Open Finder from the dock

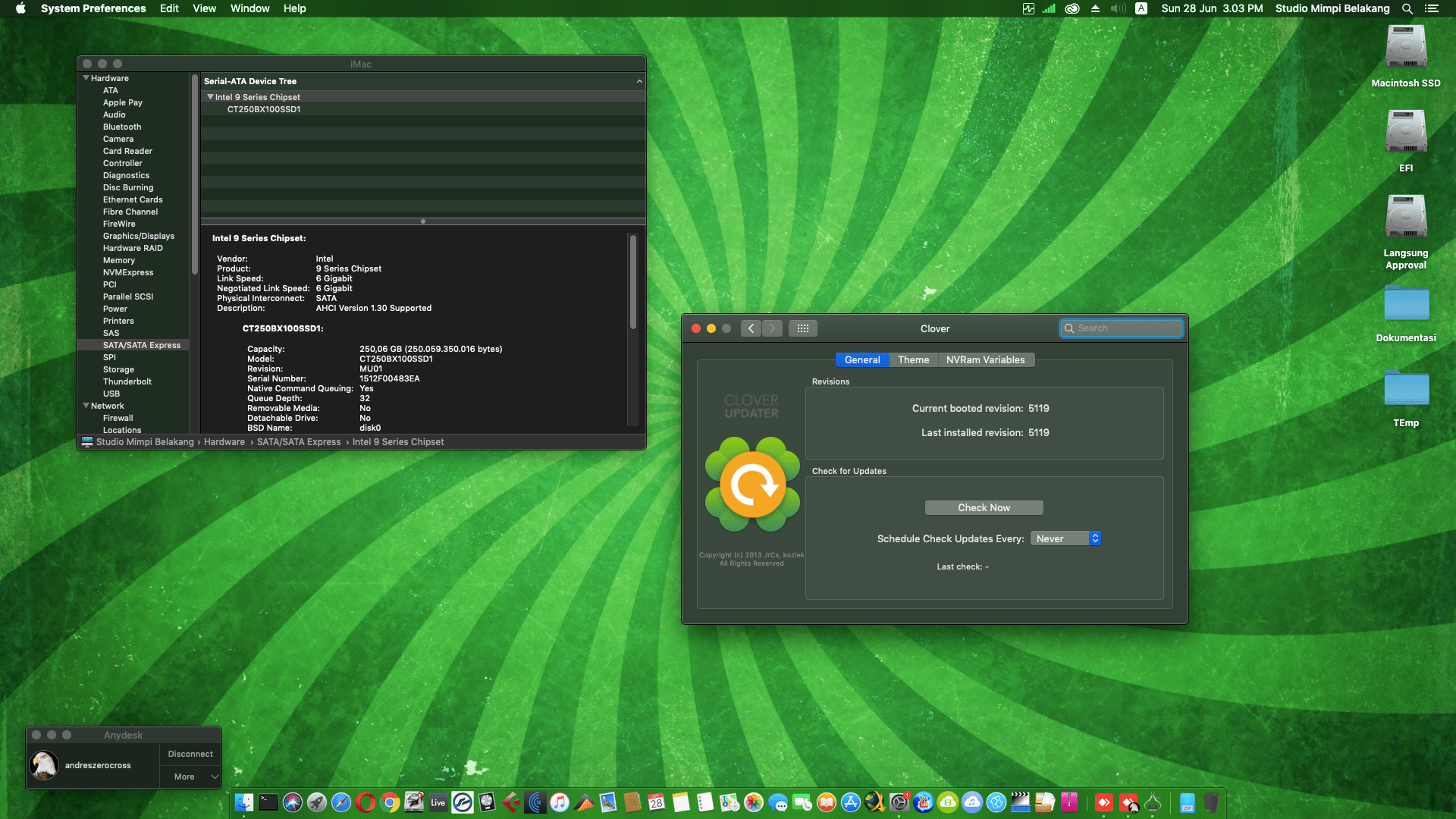pos(244,802)
